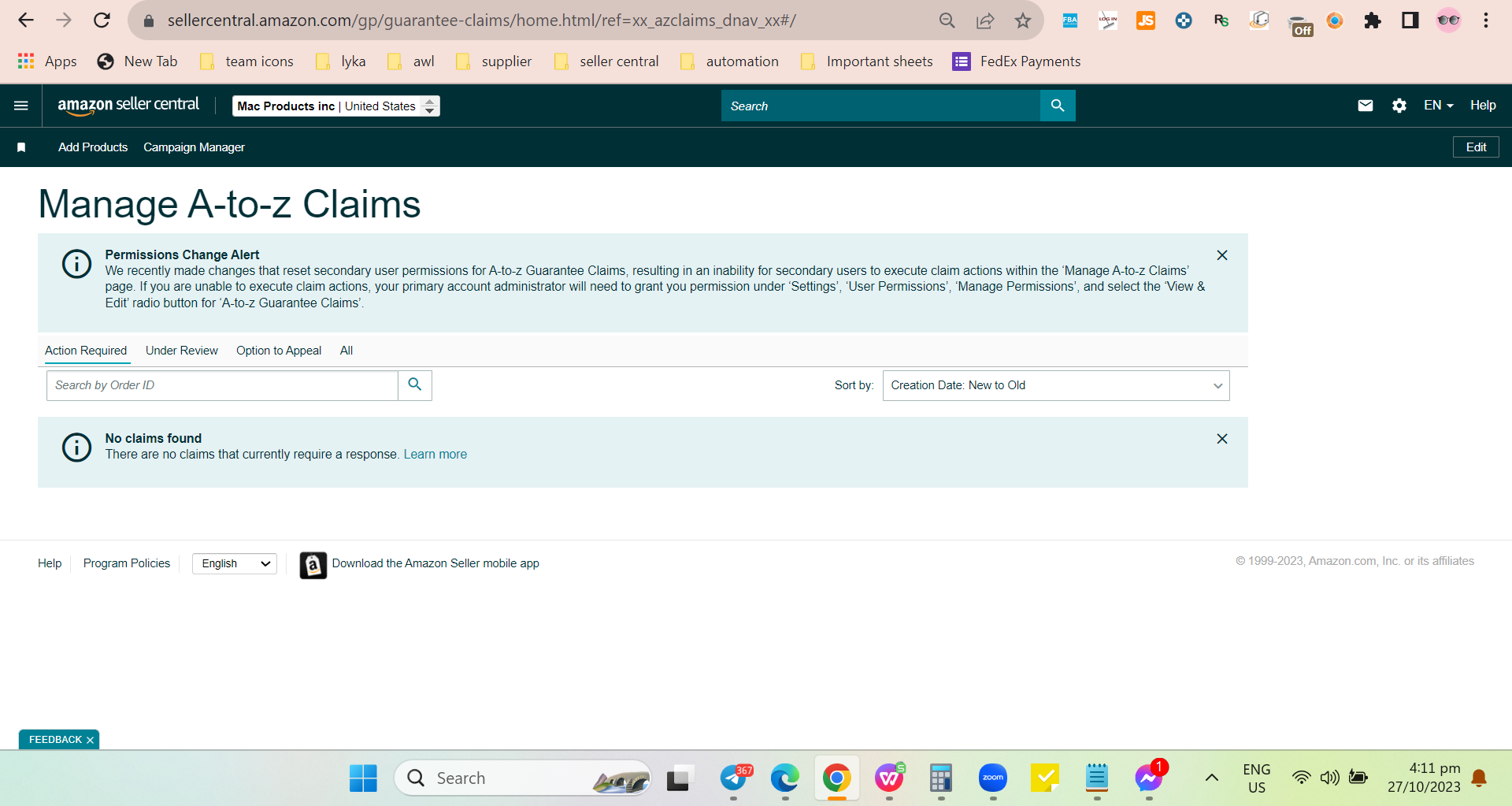The image size is (1512, 806).
Task: Open the supplier bookmarks folder
Action: [494, 61]
